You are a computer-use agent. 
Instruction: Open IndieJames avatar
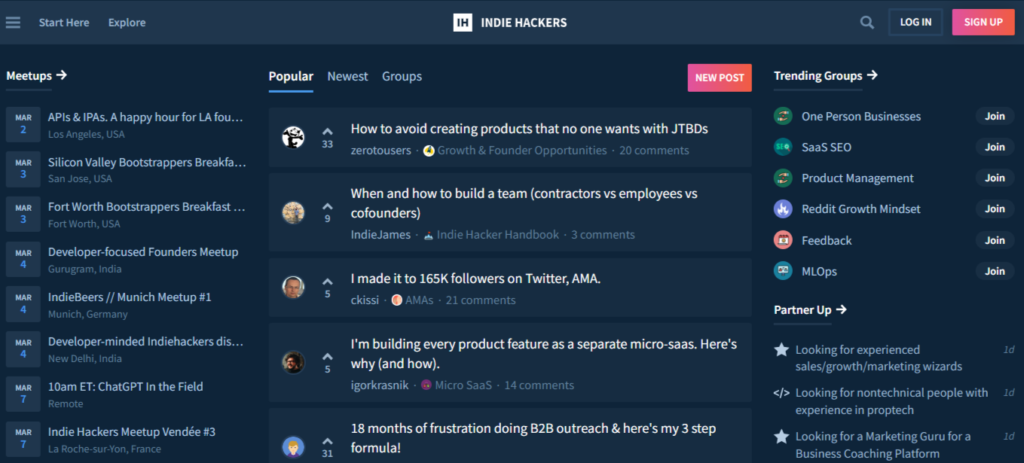[x=293, y=212]
